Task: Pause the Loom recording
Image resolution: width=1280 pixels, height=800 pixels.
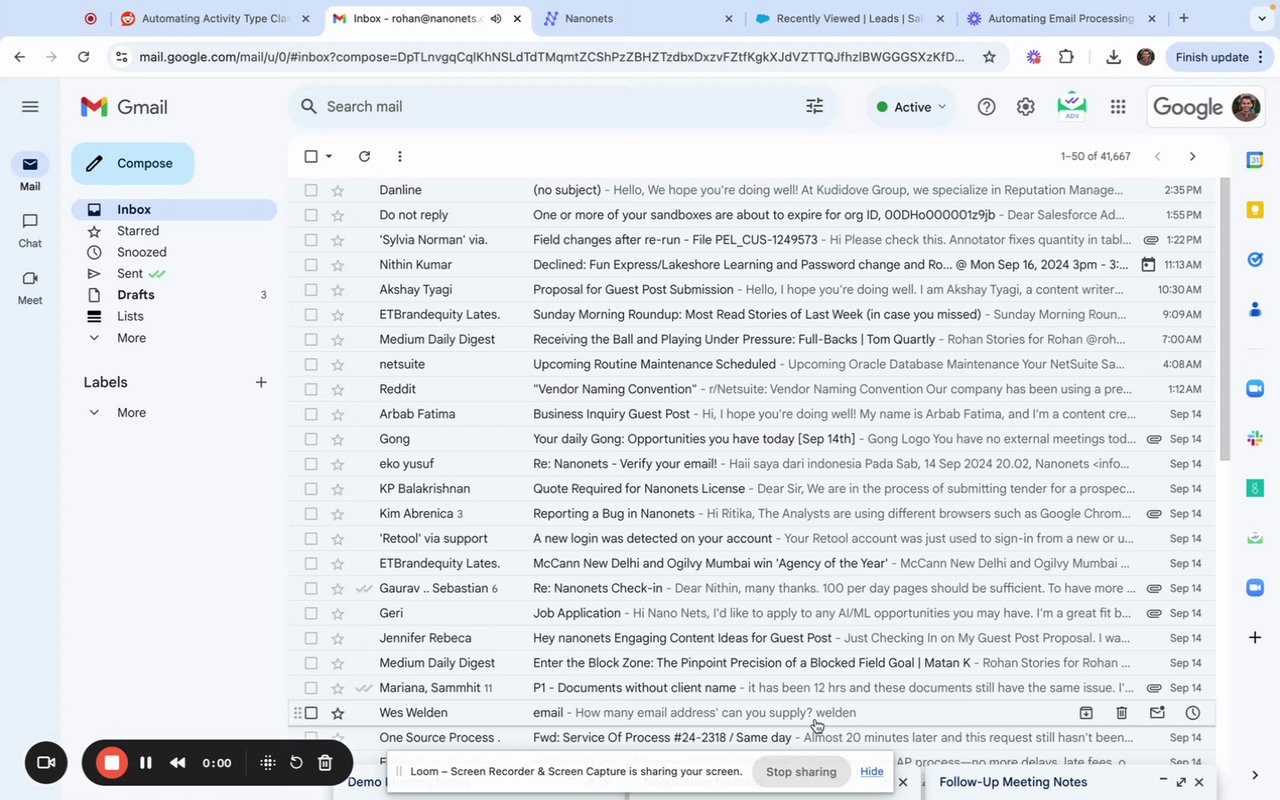Action: click(146, 763)
